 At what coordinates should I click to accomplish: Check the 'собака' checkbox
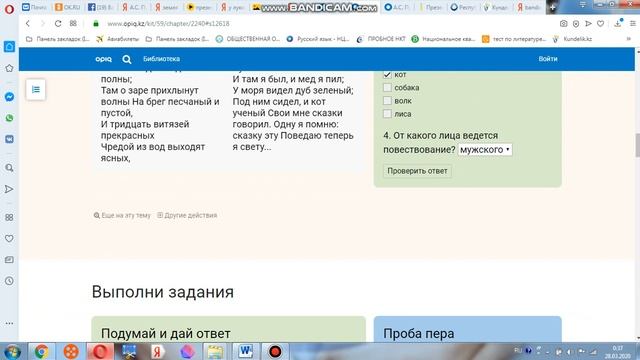[387, 87]
